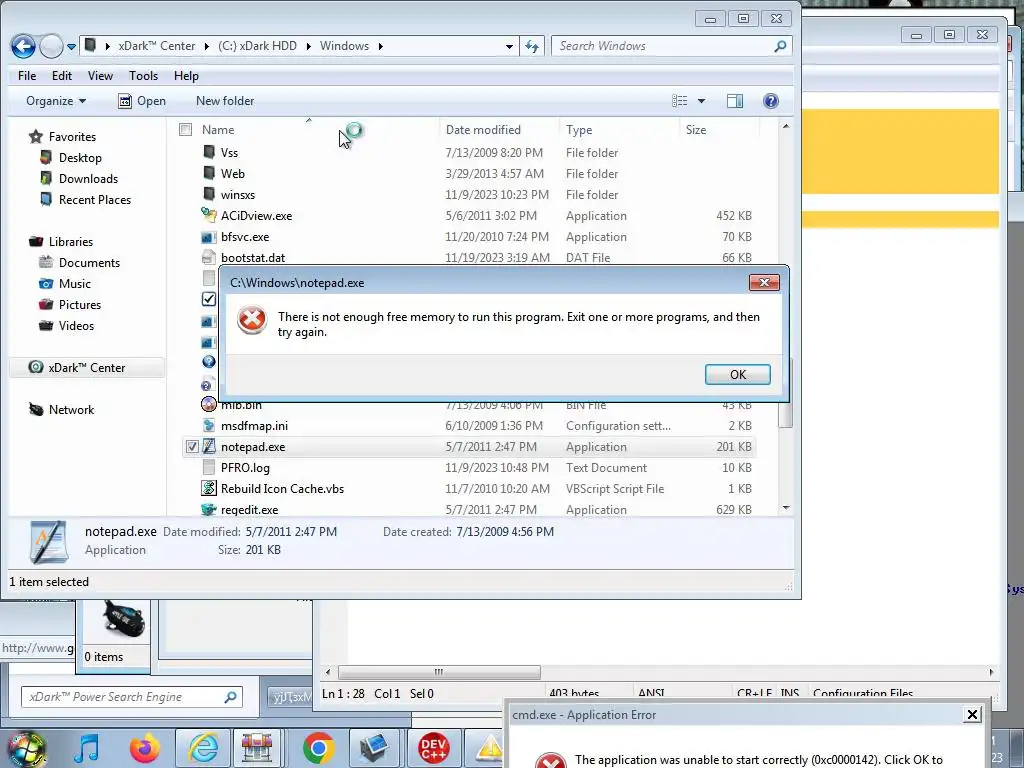Click the change view icon
Image resolution: width=1024 pixels, height=768 pixels.
[680, 101]
